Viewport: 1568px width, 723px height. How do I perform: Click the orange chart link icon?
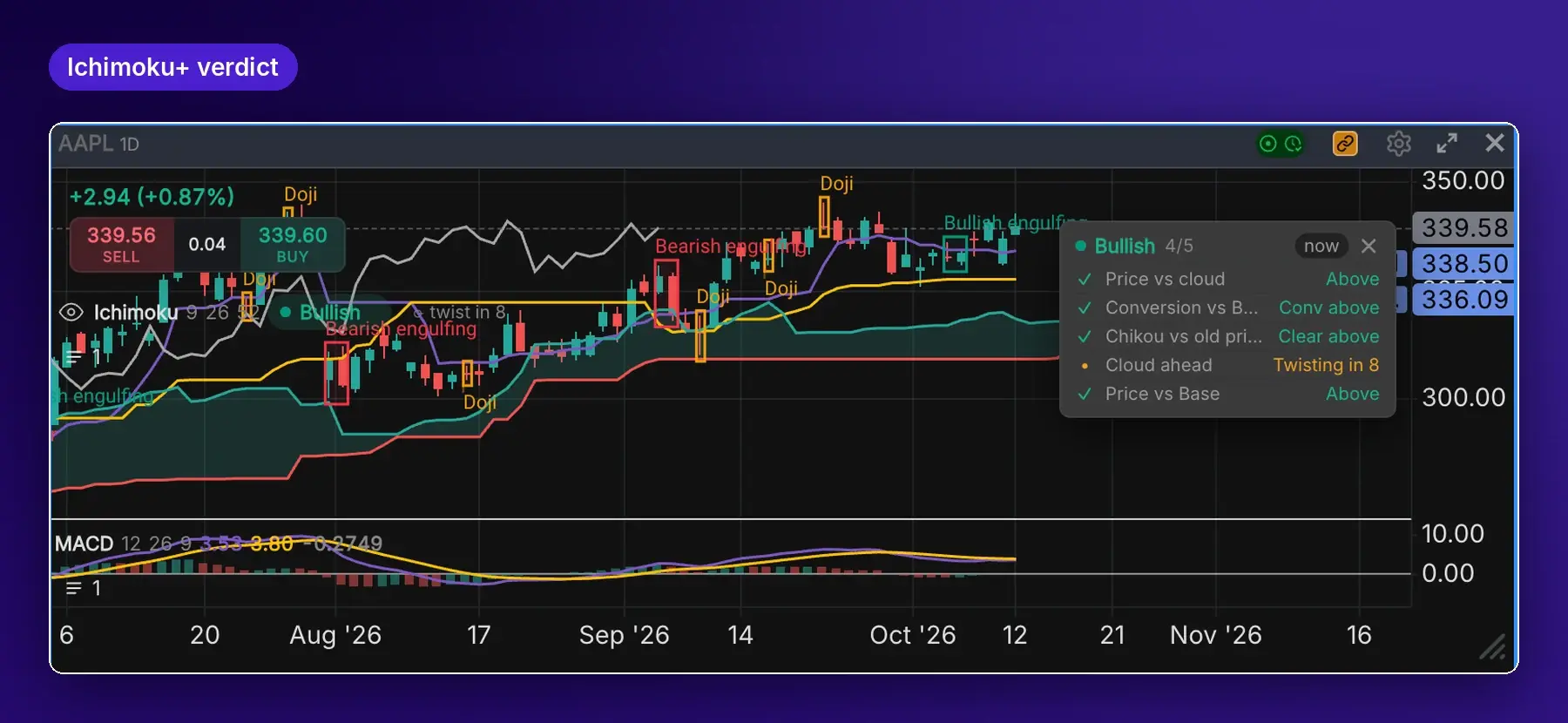click(x=1345, y=143)
